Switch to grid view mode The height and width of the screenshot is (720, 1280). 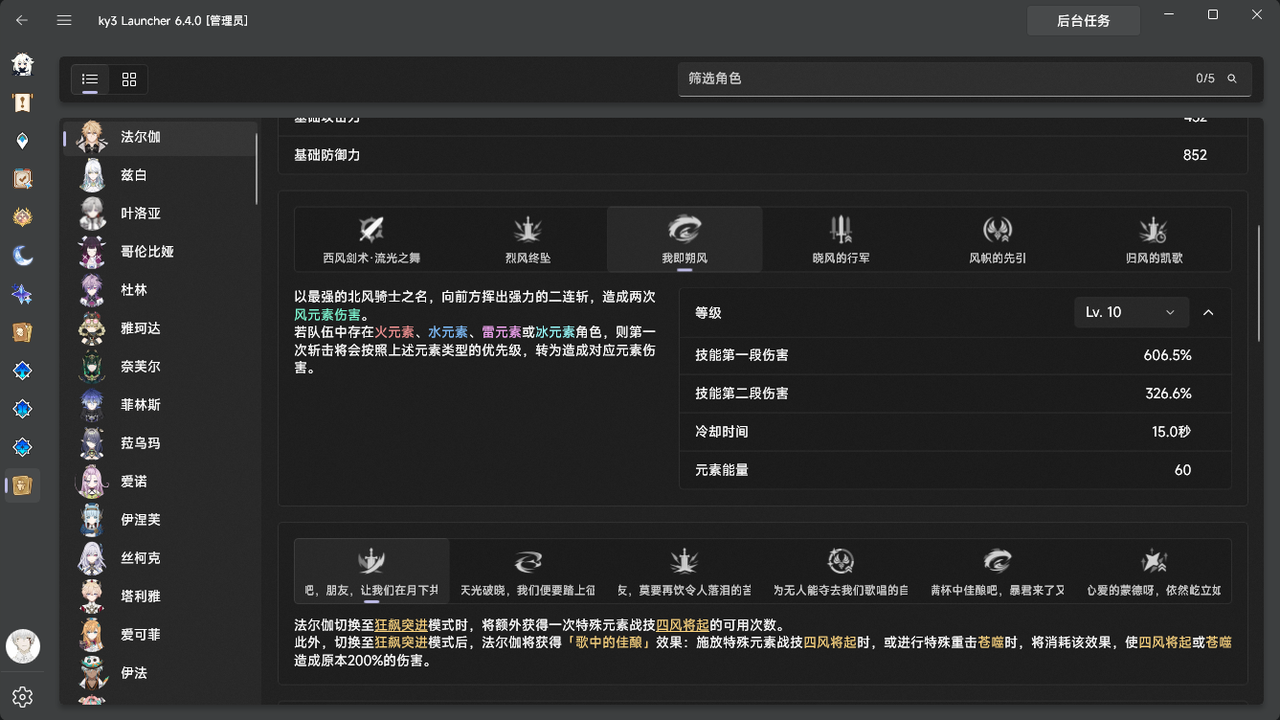coord(128,79)
